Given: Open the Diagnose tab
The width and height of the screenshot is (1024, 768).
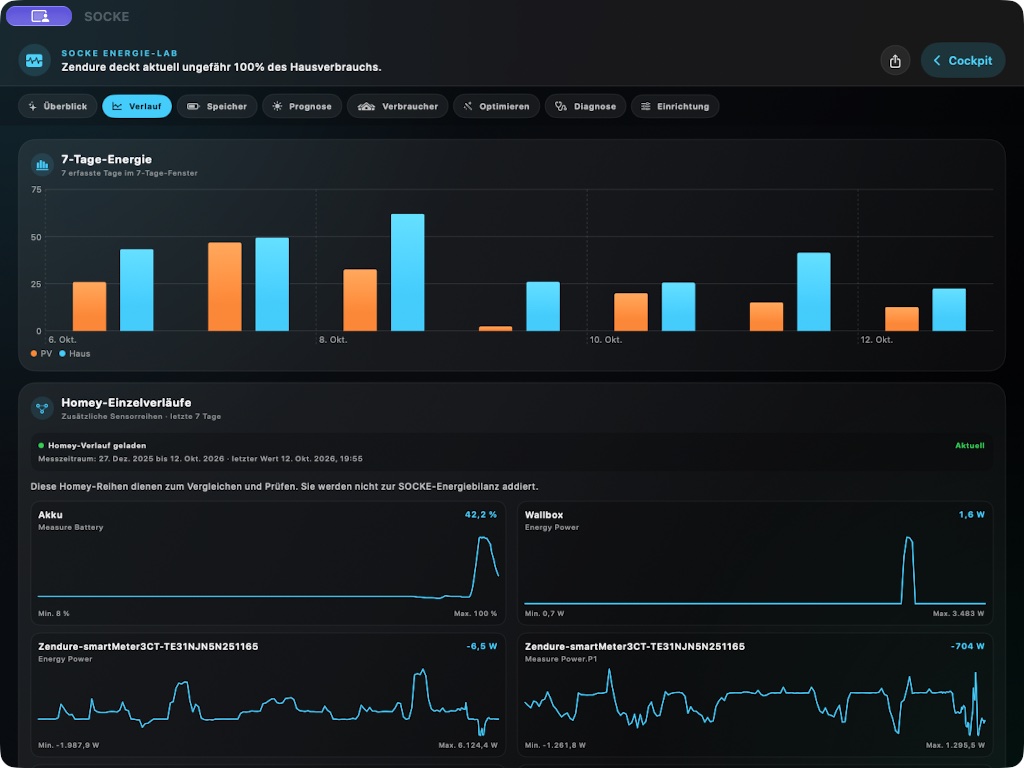Looking at the screenshot, I should 585,106.
